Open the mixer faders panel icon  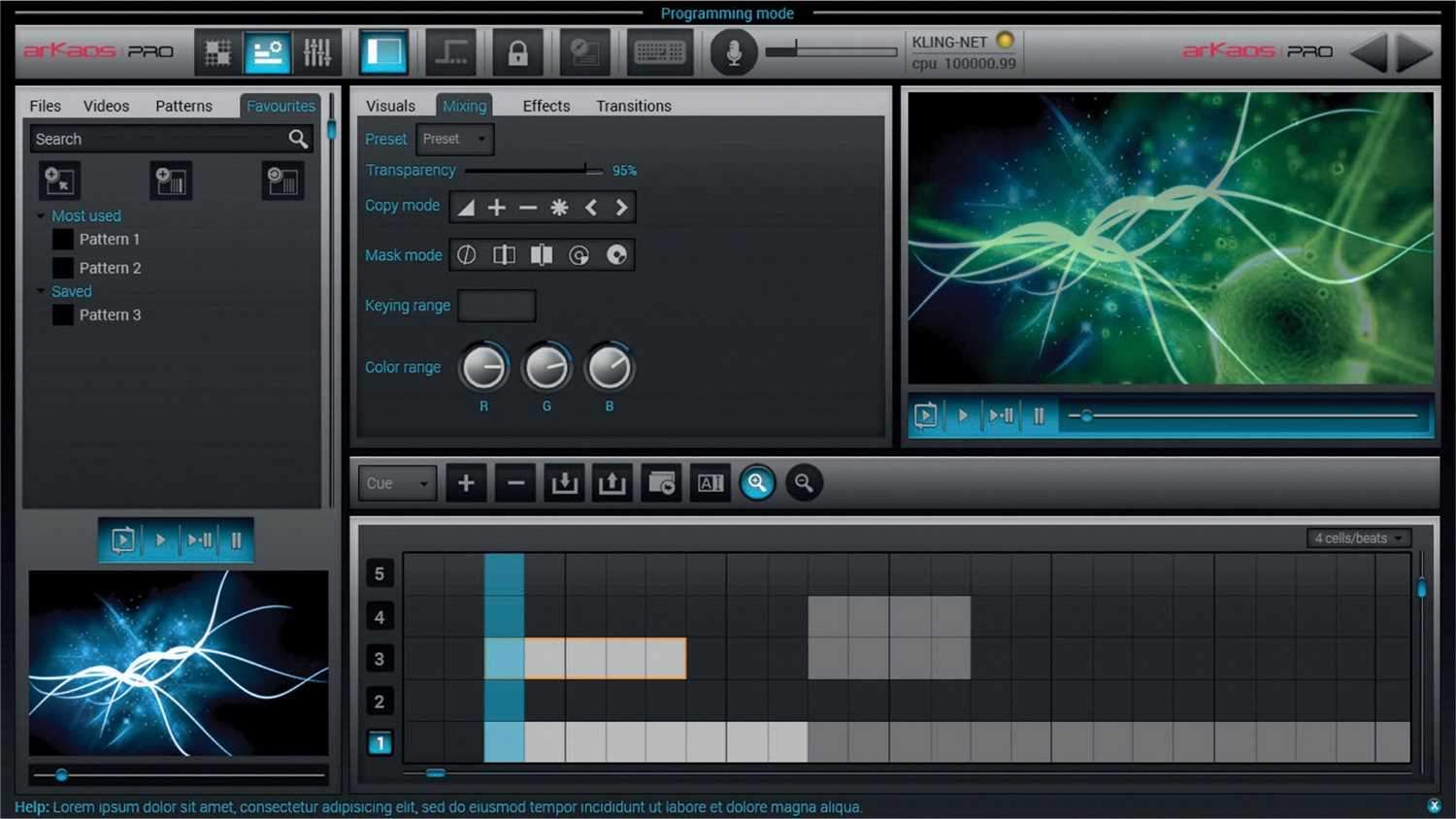pos(318,51)
